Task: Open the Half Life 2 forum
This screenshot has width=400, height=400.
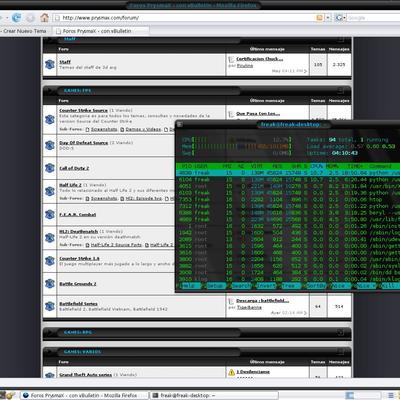Action: 70,185
